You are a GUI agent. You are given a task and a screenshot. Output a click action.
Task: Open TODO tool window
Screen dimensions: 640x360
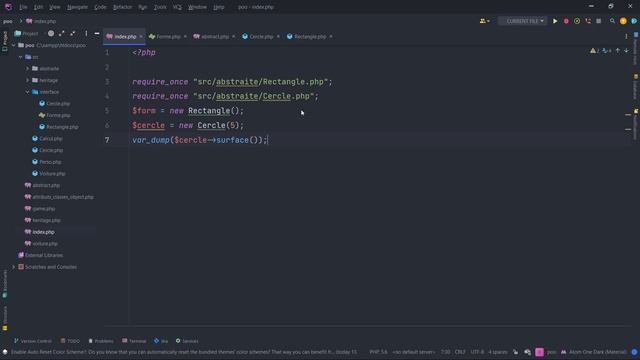tap(70, 341)
